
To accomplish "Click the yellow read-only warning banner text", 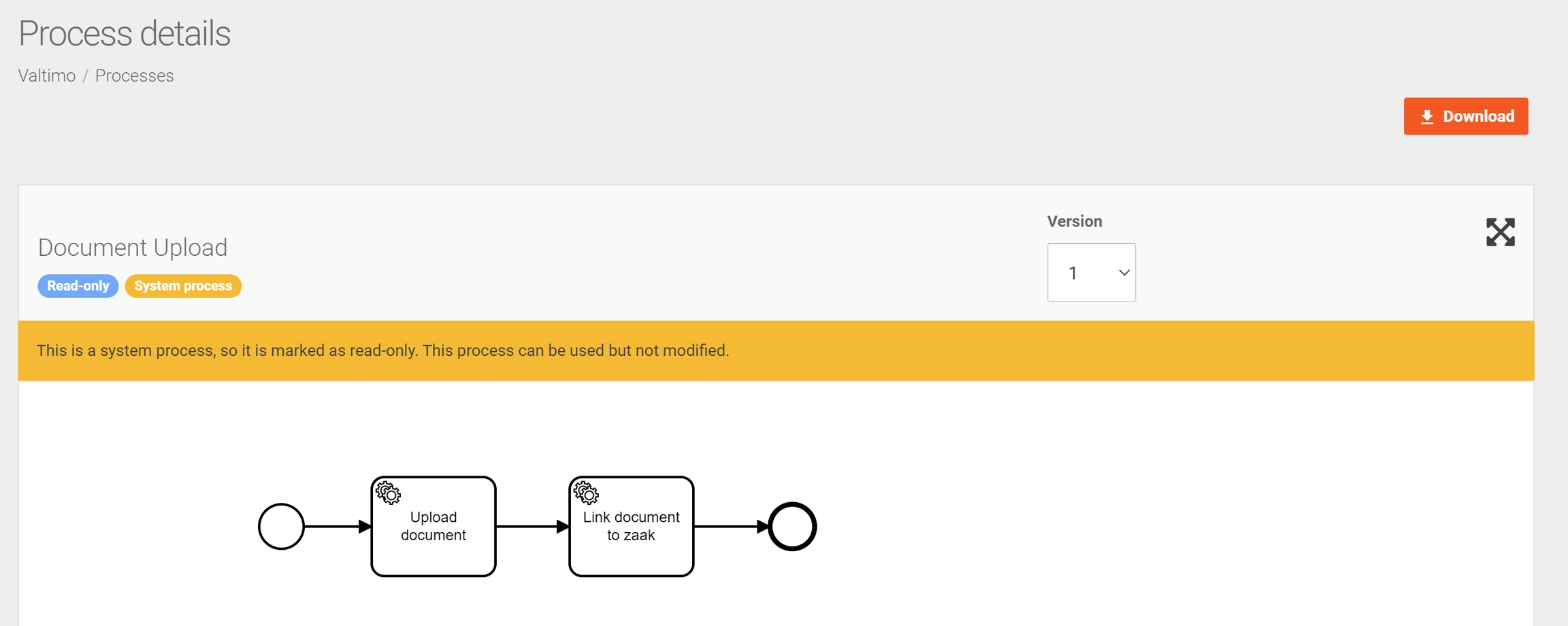I will point(382,350).
